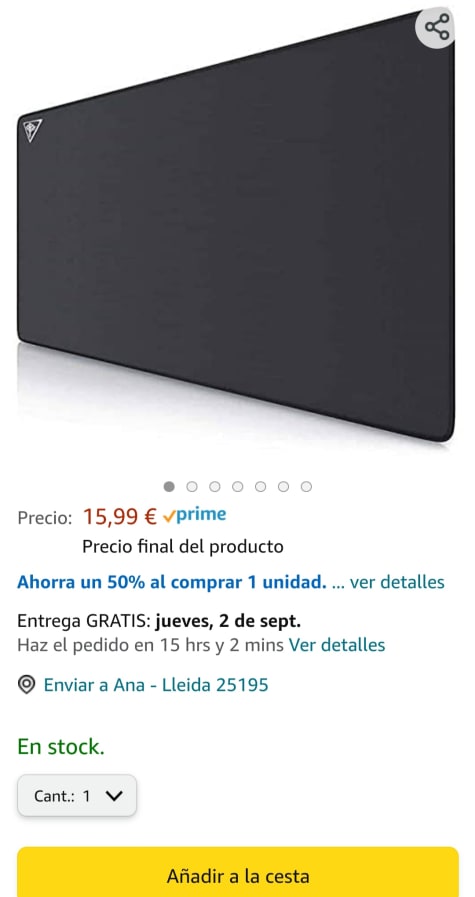Image resolution: width=475 pixels, height=897 pixels.
Task: Select the last image carousel dot
Action: (x=306, y=486)
